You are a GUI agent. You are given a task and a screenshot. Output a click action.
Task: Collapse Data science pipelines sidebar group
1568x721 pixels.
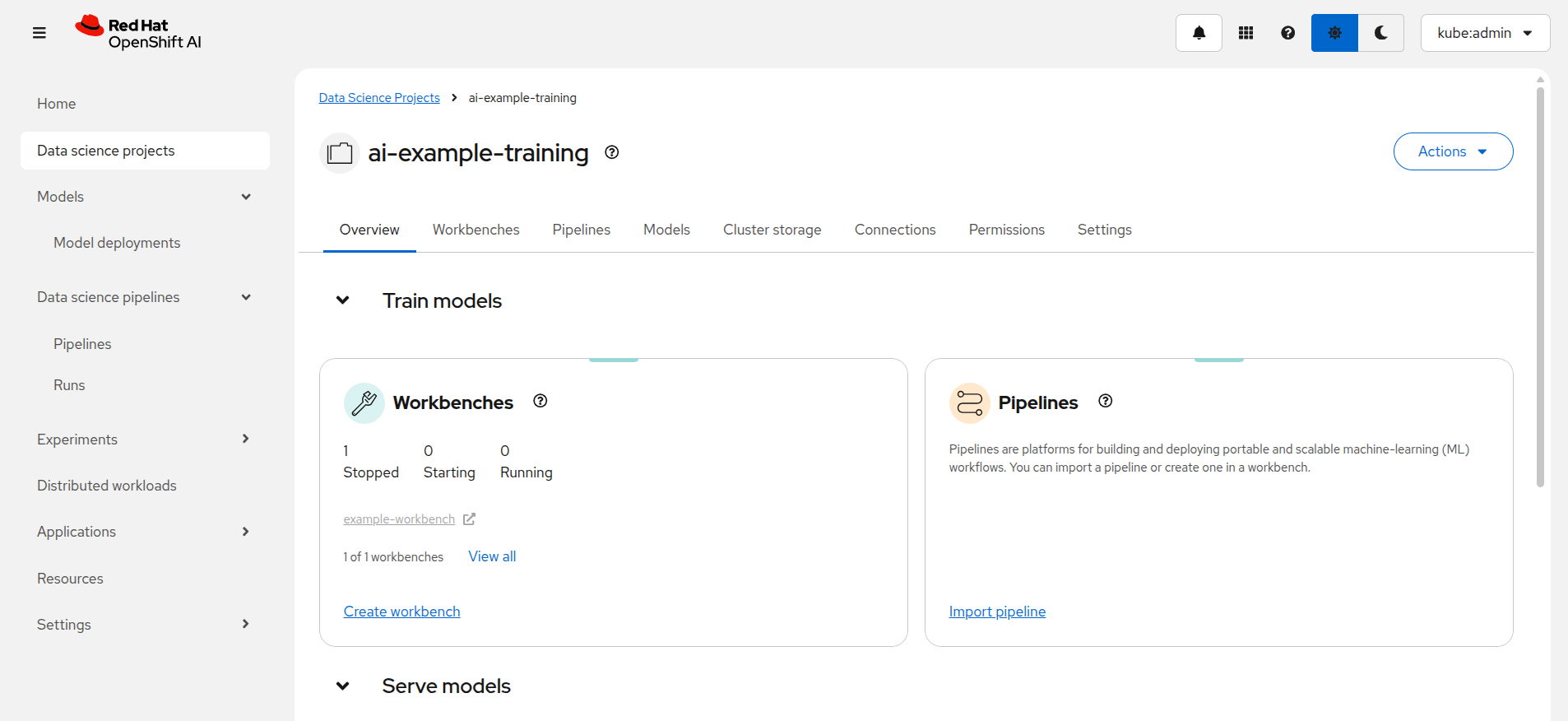click(x=246, y=297)
